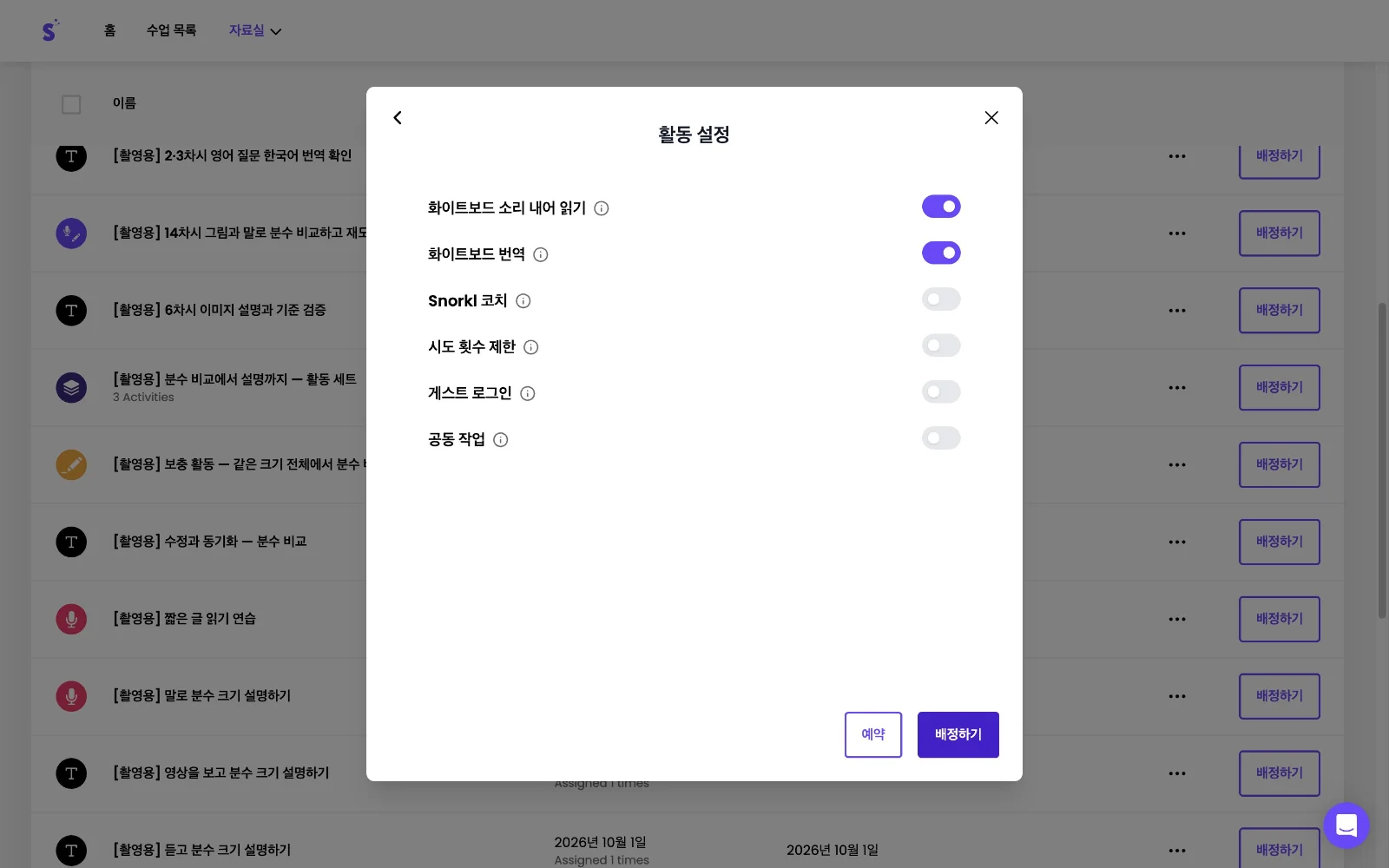Open the 수업 목록 menu item
The image size is (1389, 868).
(x=171, y=30)
